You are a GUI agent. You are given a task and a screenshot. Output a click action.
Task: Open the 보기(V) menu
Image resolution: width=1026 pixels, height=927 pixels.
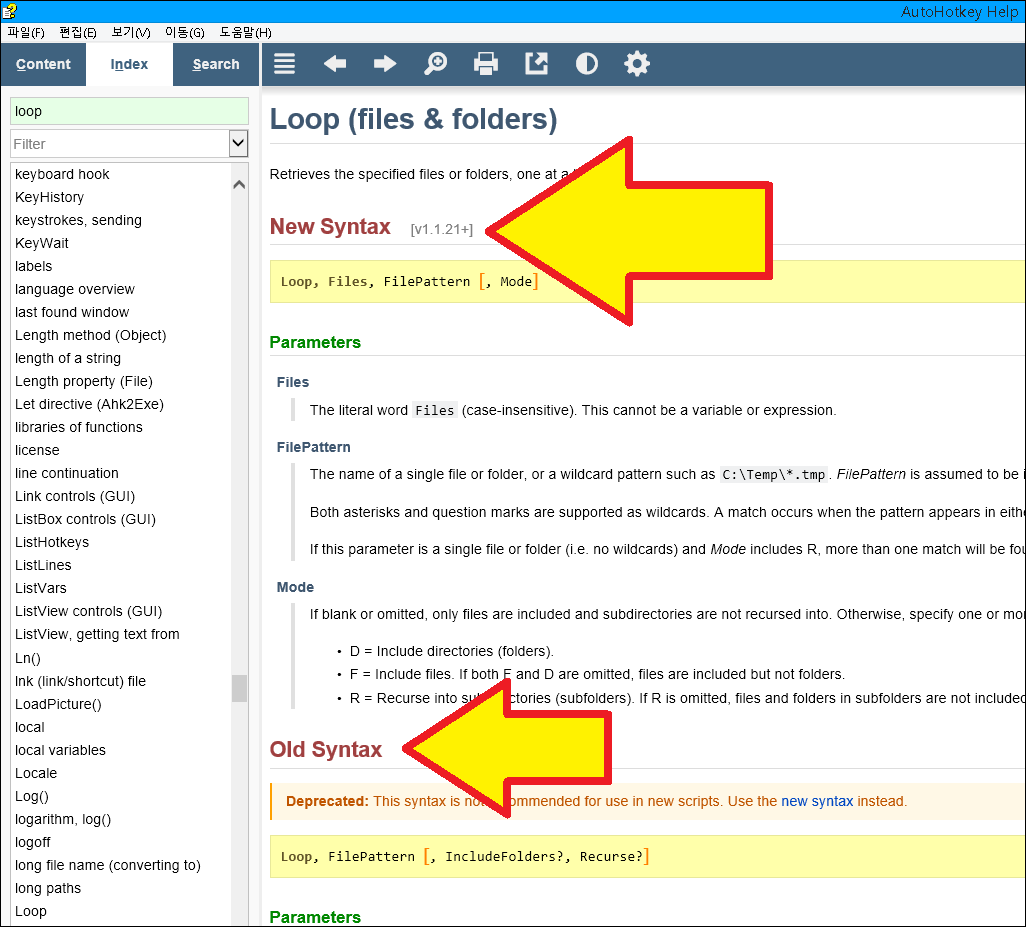pyautogui.click(x=131, y=33)
